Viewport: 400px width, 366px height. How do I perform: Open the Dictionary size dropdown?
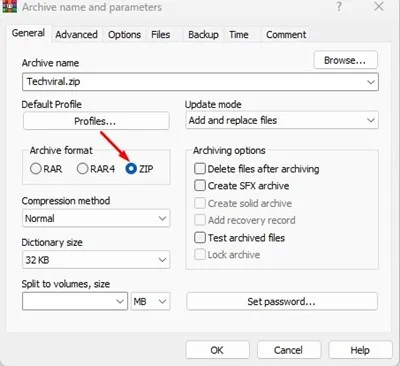click(96, 260)
